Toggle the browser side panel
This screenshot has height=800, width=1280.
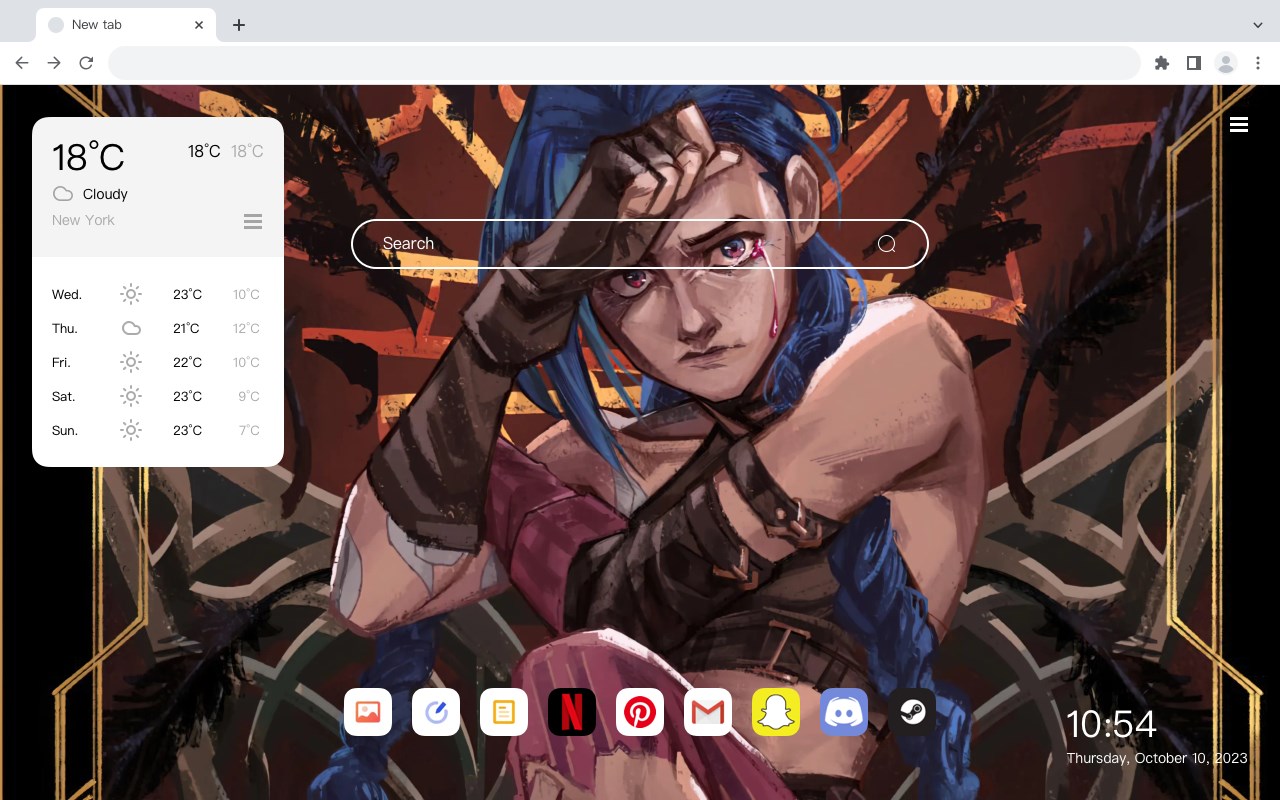pos(1193,63)
